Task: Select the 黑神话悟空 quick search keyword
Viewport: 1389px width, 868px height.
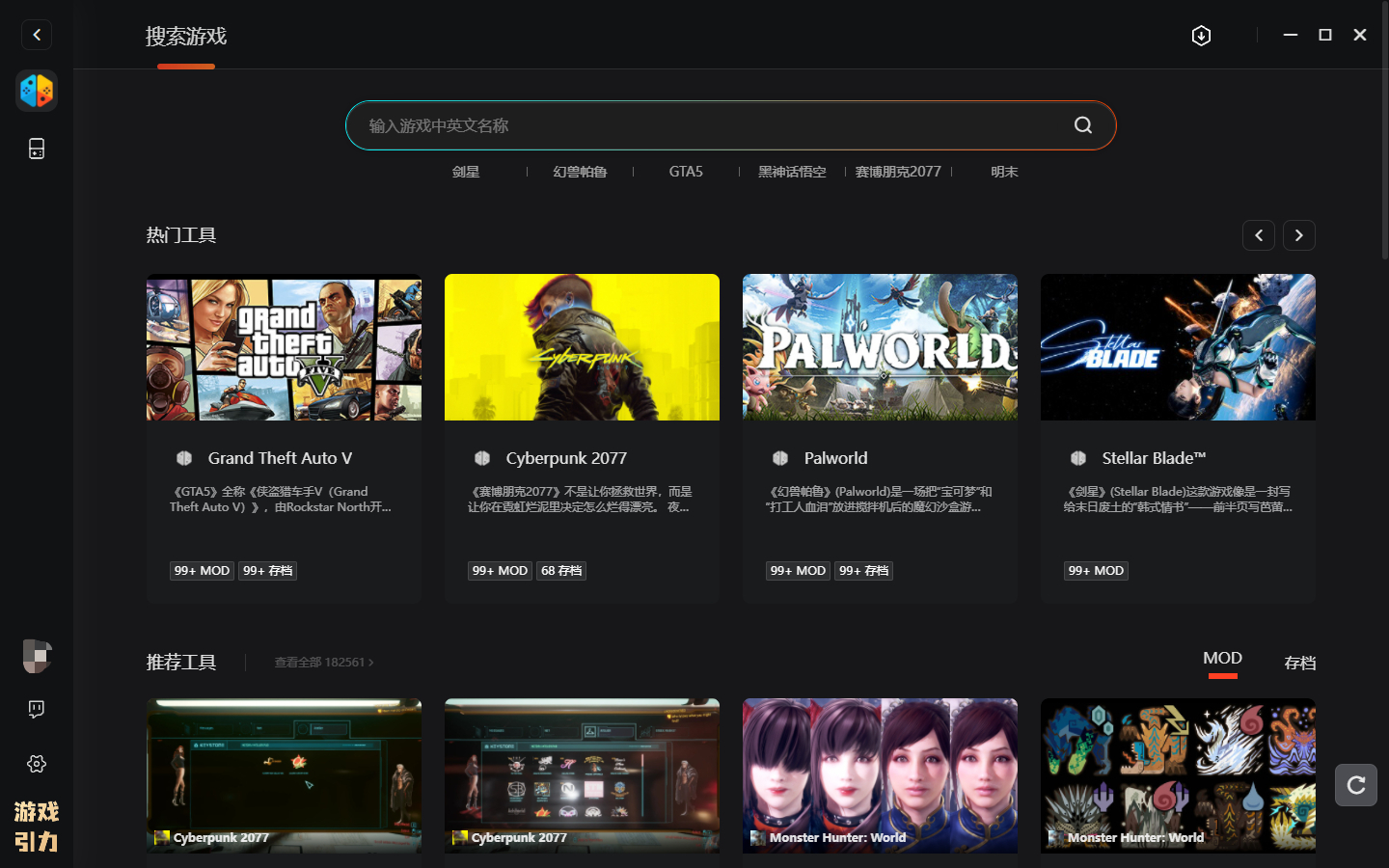Action: coord(792,172)
